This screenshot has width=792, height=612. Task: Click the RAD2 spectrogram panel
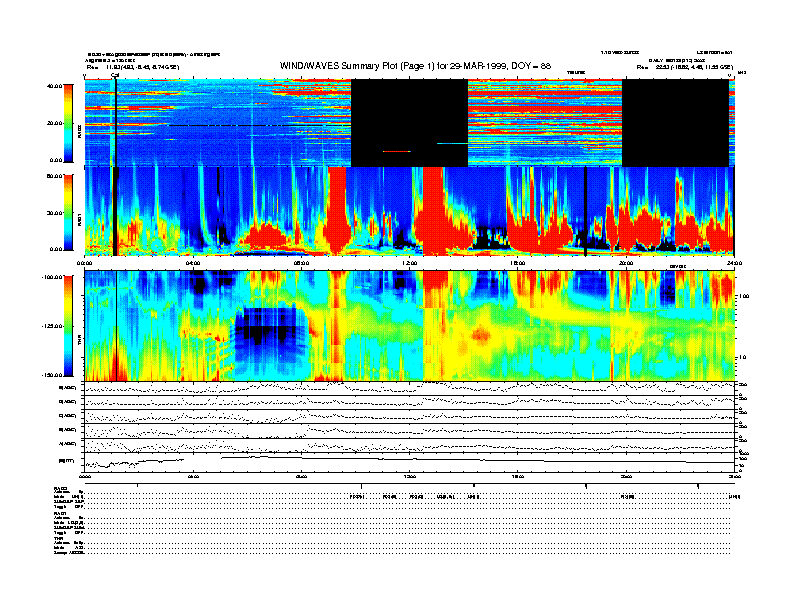pyautogui.click(x=409, y=123)
